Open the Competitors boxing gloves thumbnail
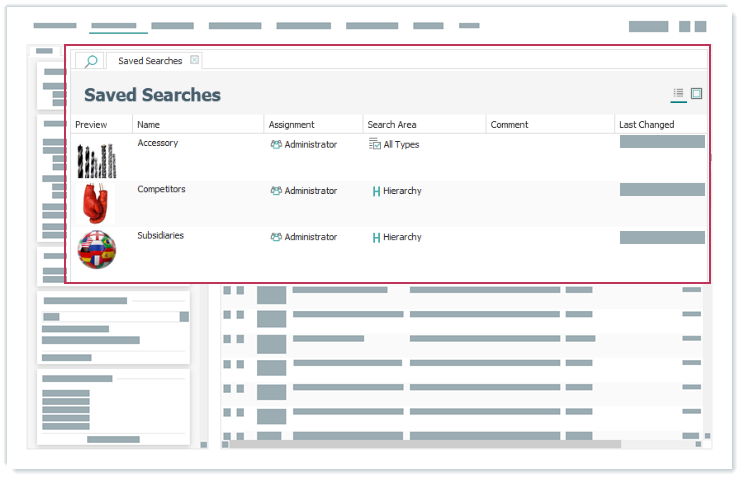742x479 pixels. [97, 203]
